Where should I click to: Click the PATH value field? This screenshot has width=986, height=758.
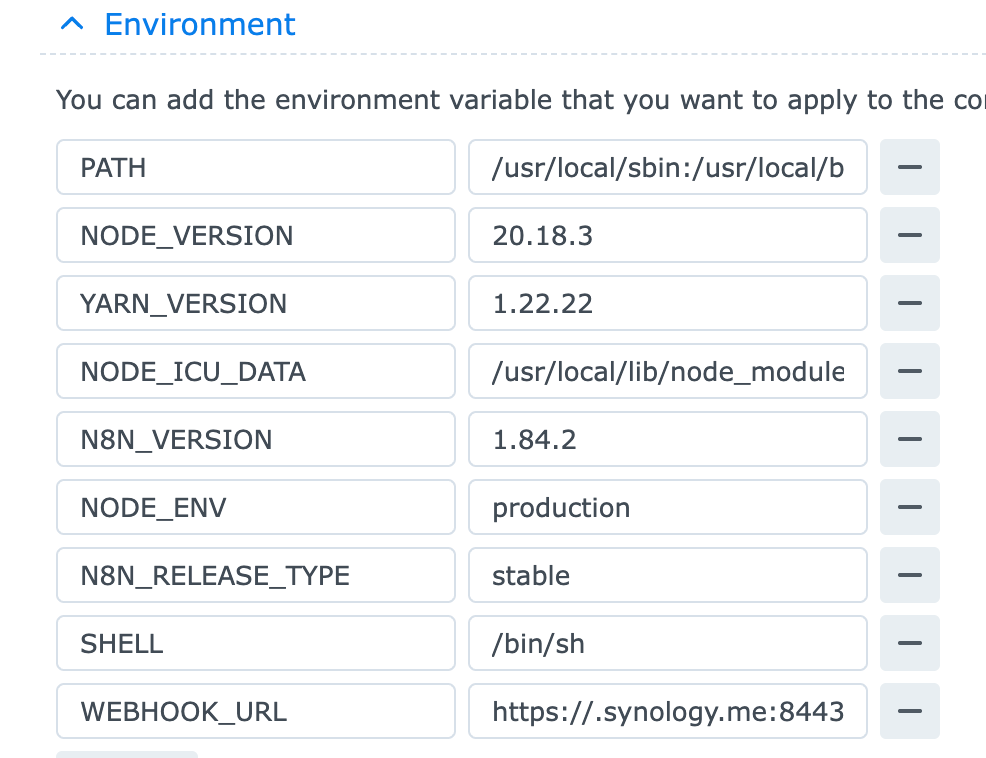[667, 167]
